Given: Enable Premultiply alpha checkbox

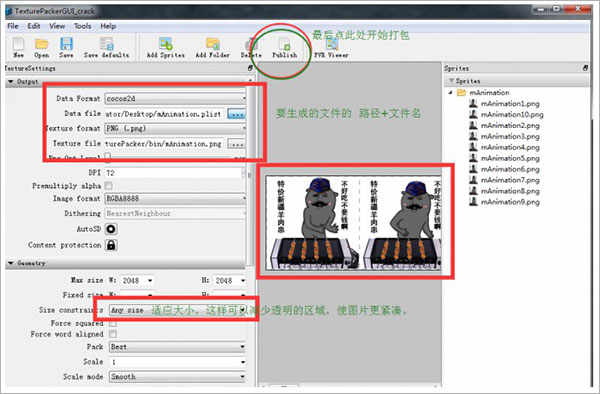Looking at the screenshot, I should [x=109, y=186].
